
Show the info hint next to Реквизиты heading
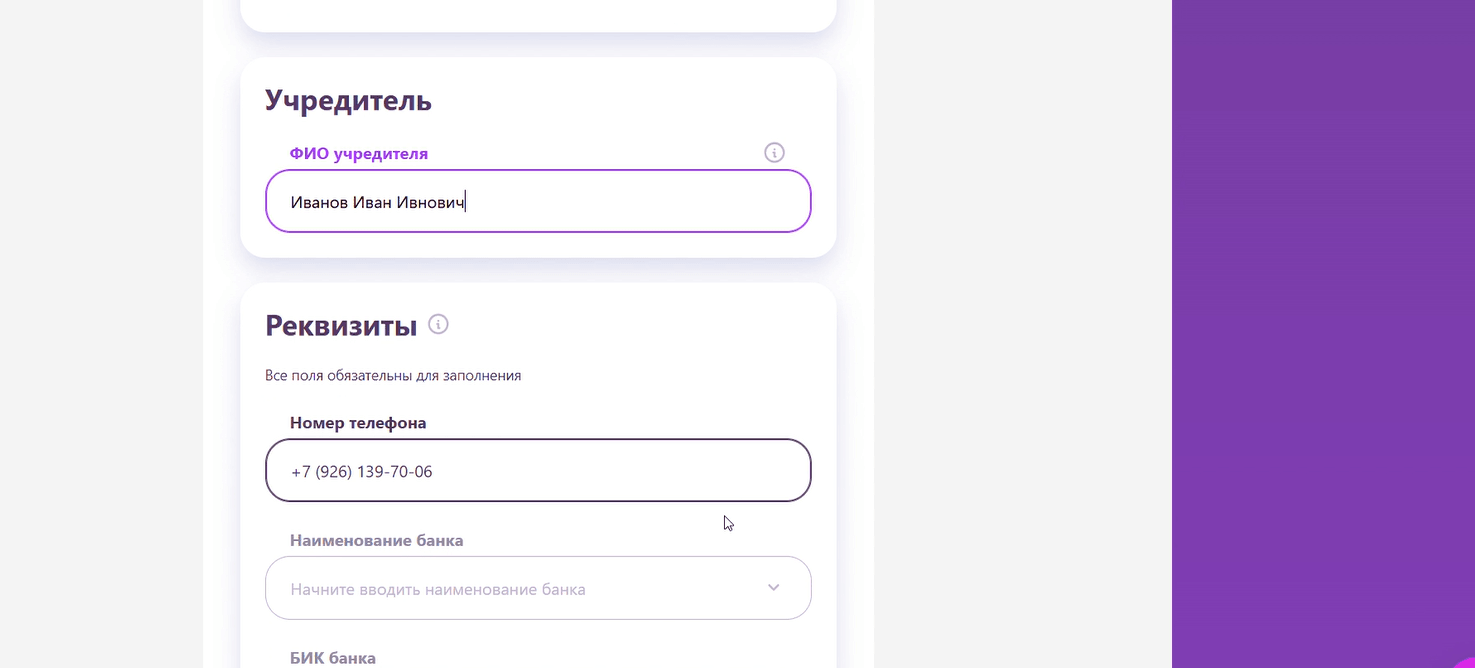(438, 324)
